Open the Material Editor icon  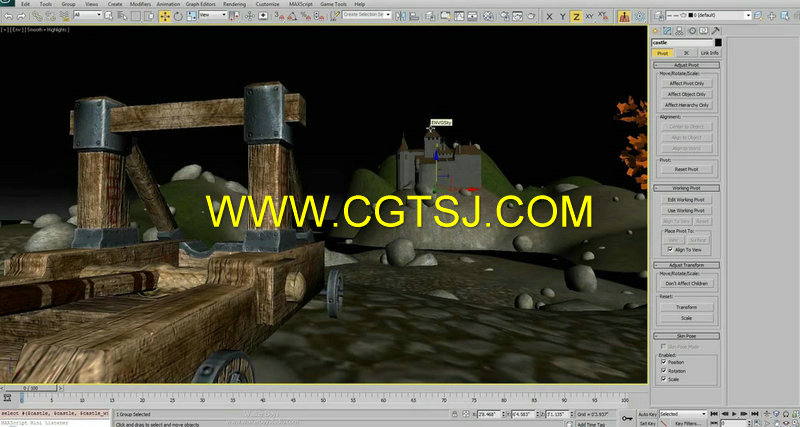[x=488, y=16]
